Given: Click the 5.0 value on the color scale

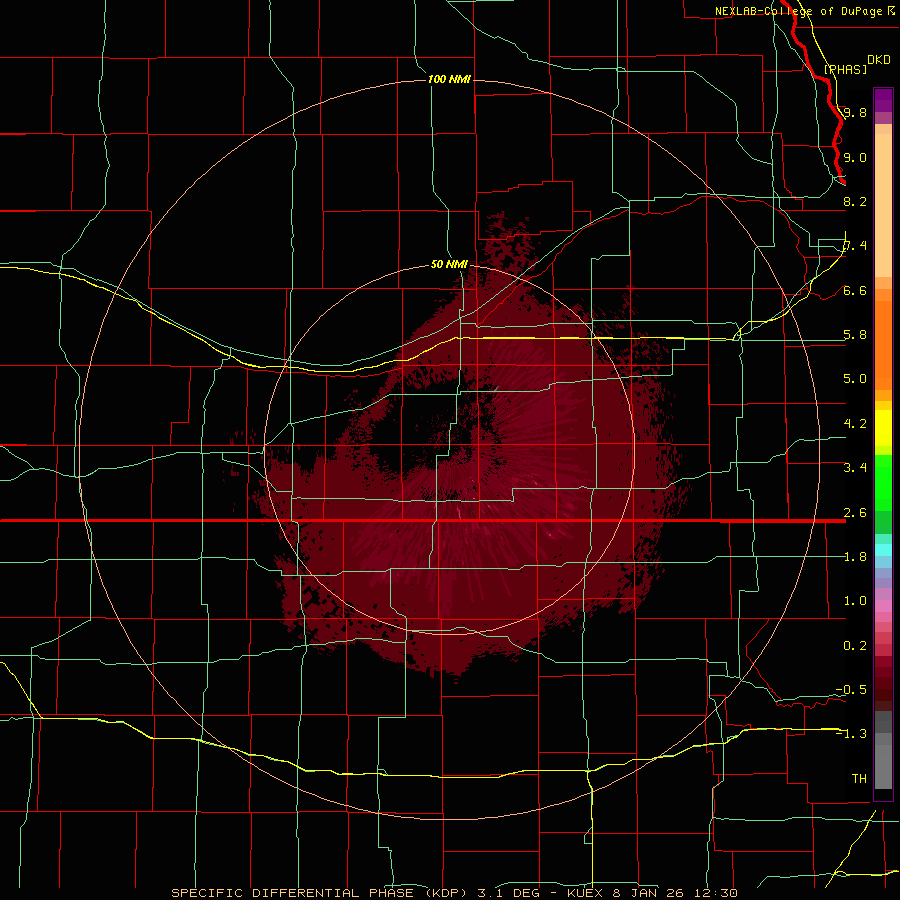Looking at the screenshot, I should [854, 379].
